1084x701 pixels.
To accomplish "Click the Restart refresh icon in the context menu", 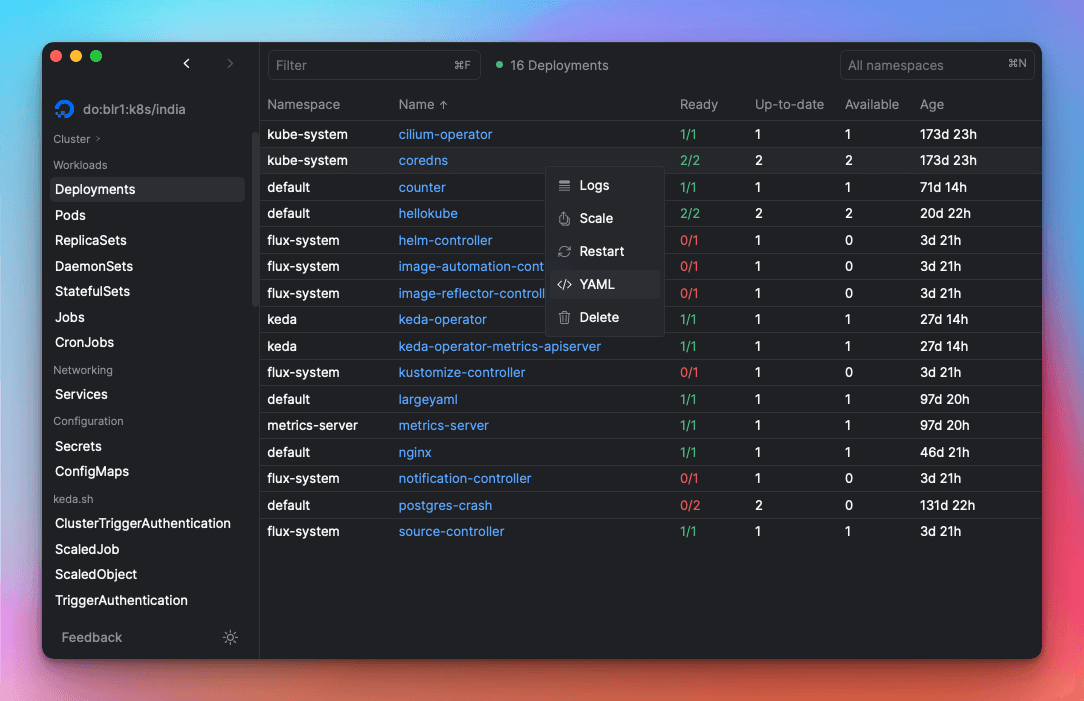I will pyautogui.click(x=566, y=251).
